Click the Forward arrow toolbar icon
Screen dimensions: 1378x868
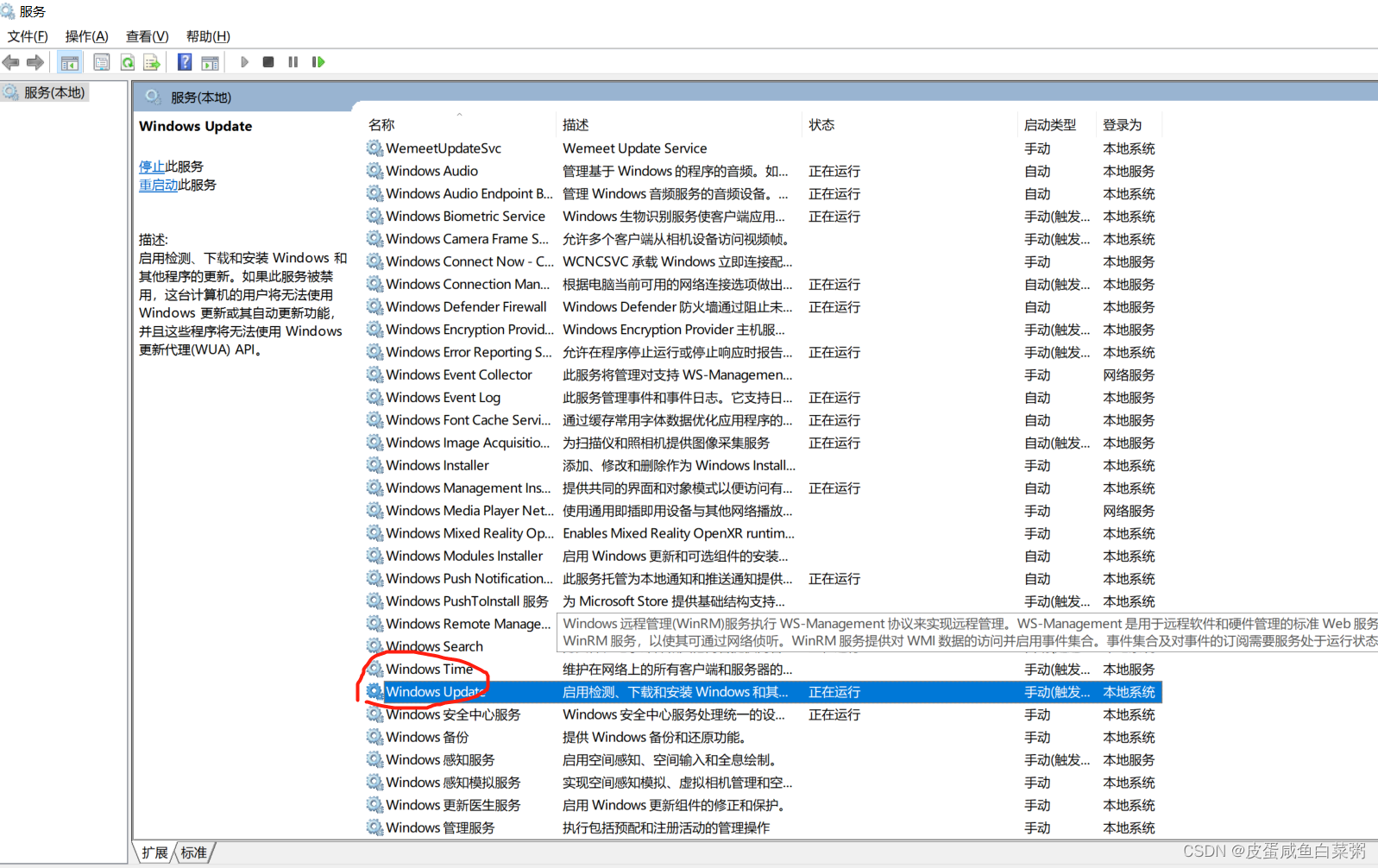coord(35,62)
